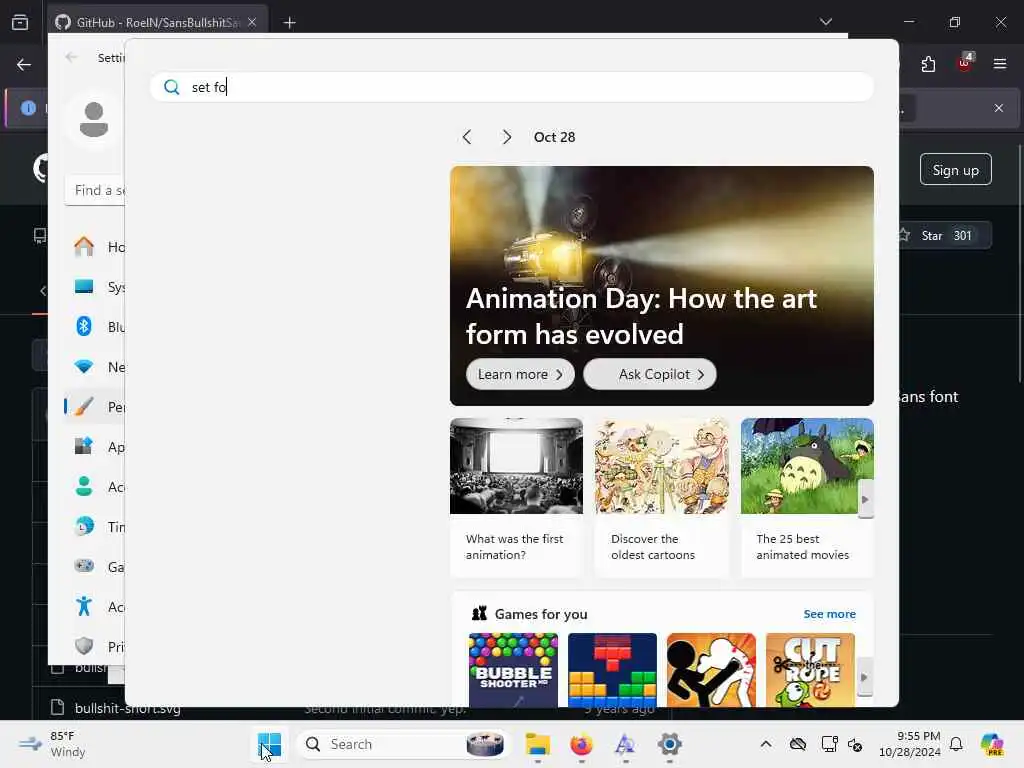
Task: Show hidden system tray icons
Action: click(766, 744)
